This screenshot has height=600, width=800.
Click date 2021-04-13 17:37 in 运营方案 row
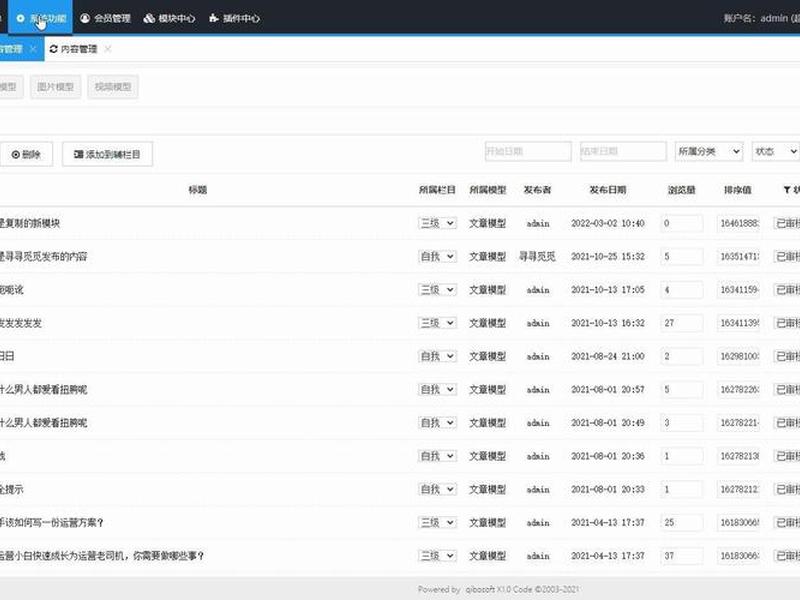[x=608, y=522]
